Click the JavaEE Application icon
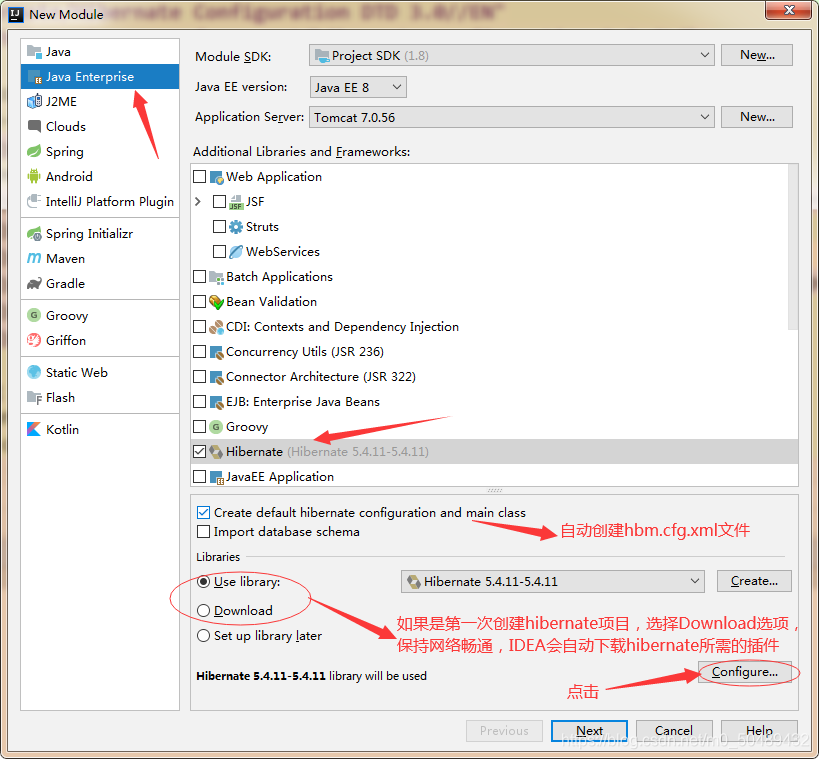The height and width of the screenshot is (759, 819). 216,477
